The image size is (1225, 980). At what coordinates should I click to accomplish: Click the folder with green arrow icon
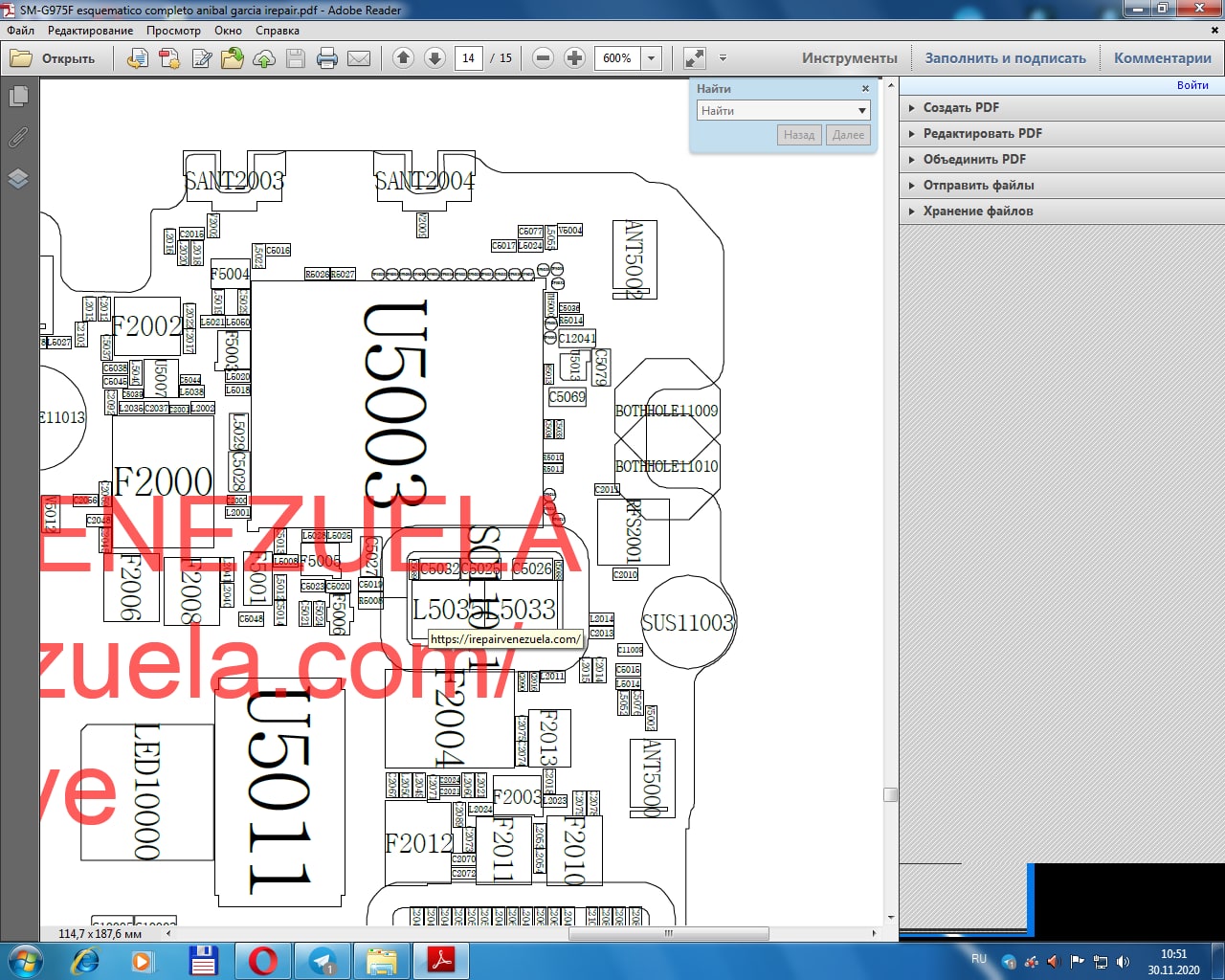coord(233,58)
